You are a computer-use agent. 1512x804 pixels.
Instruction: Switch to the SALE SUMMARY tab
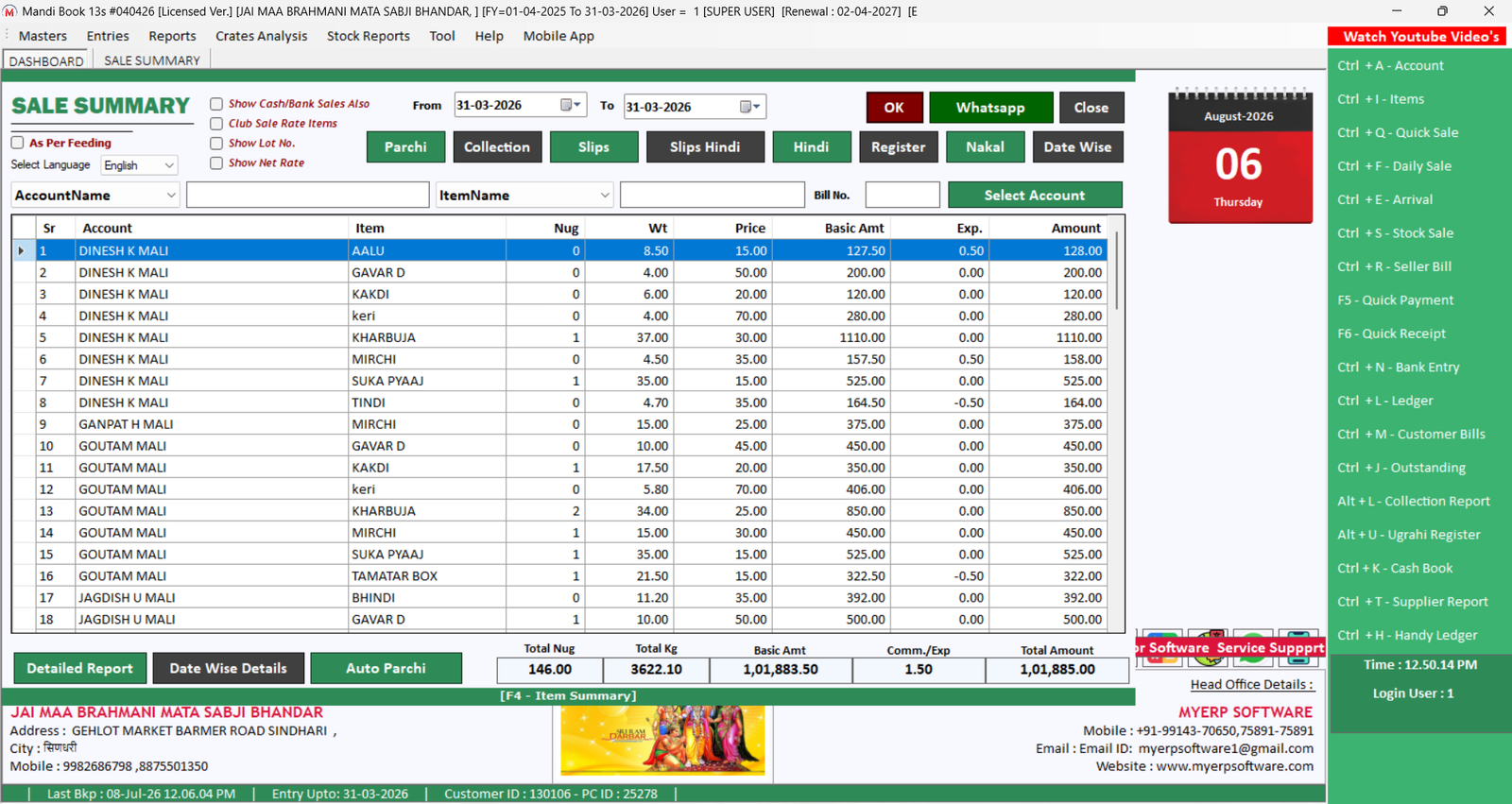(x=152, y=60)
